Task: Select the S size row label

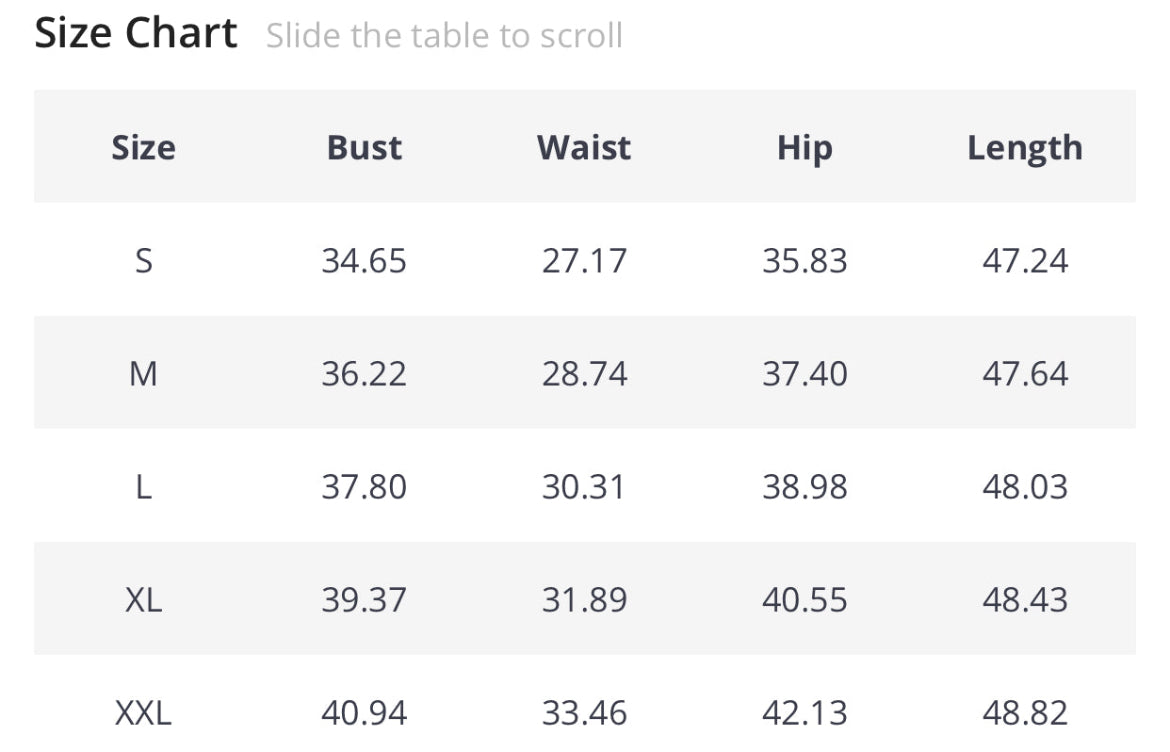Action: pos(143,260)
